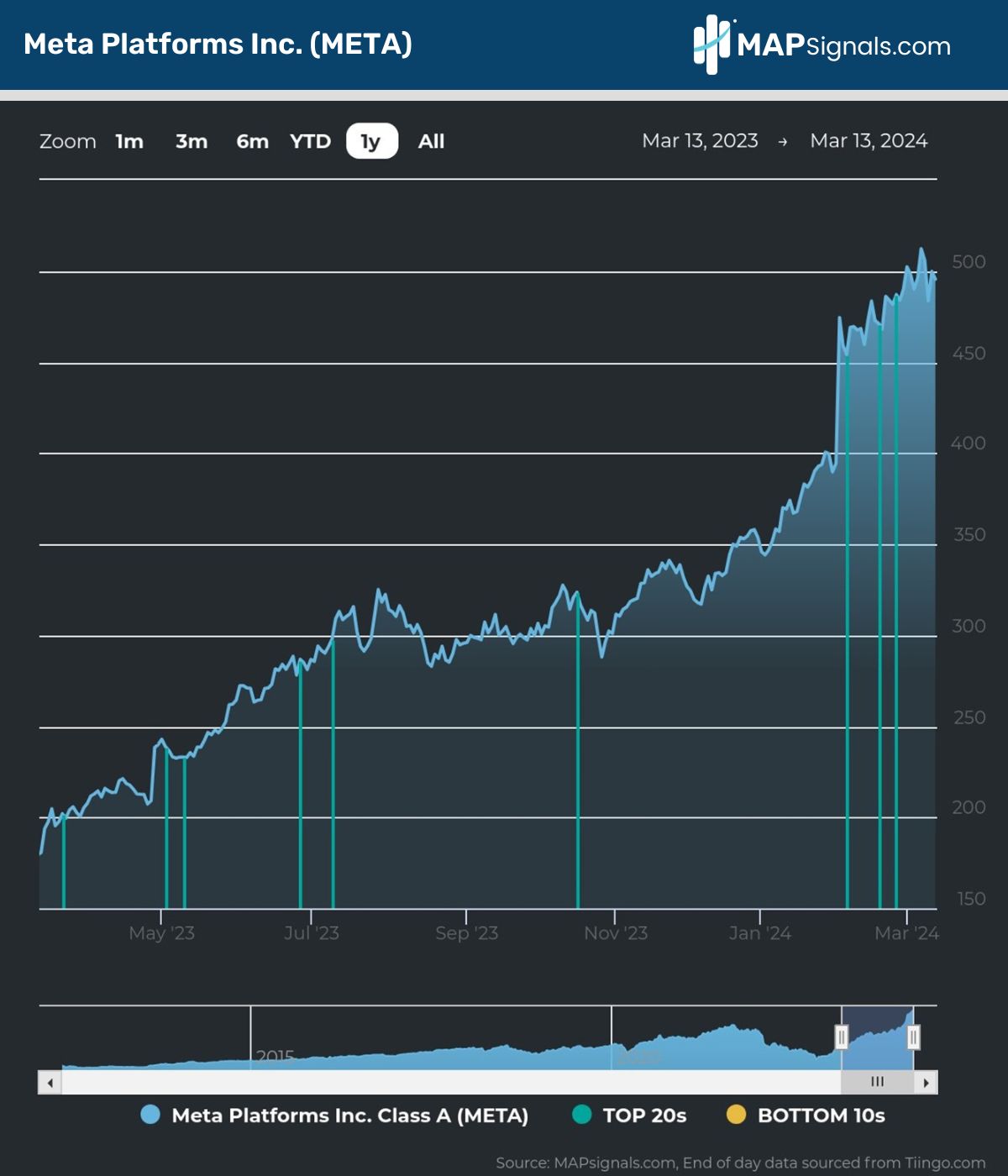This screenshot has height=1176, width=1008.
Task: Click the Meta Platforms Inc. (META) title
Action: [218, 44]
